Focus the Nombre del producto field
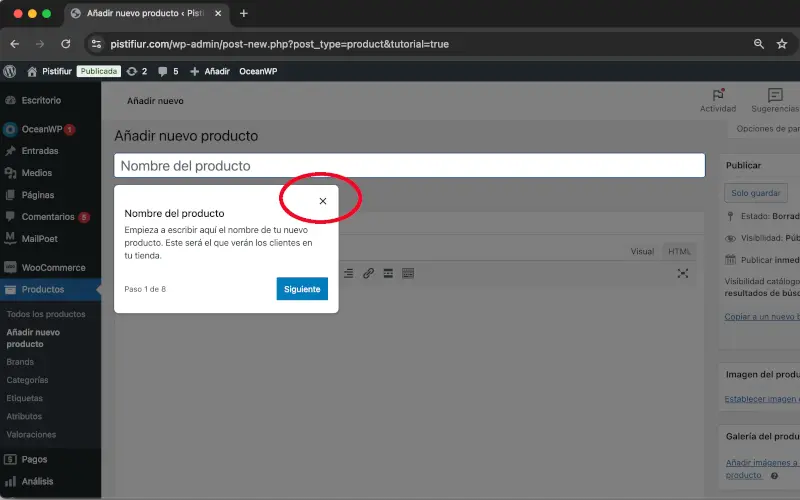 [409, 165]
